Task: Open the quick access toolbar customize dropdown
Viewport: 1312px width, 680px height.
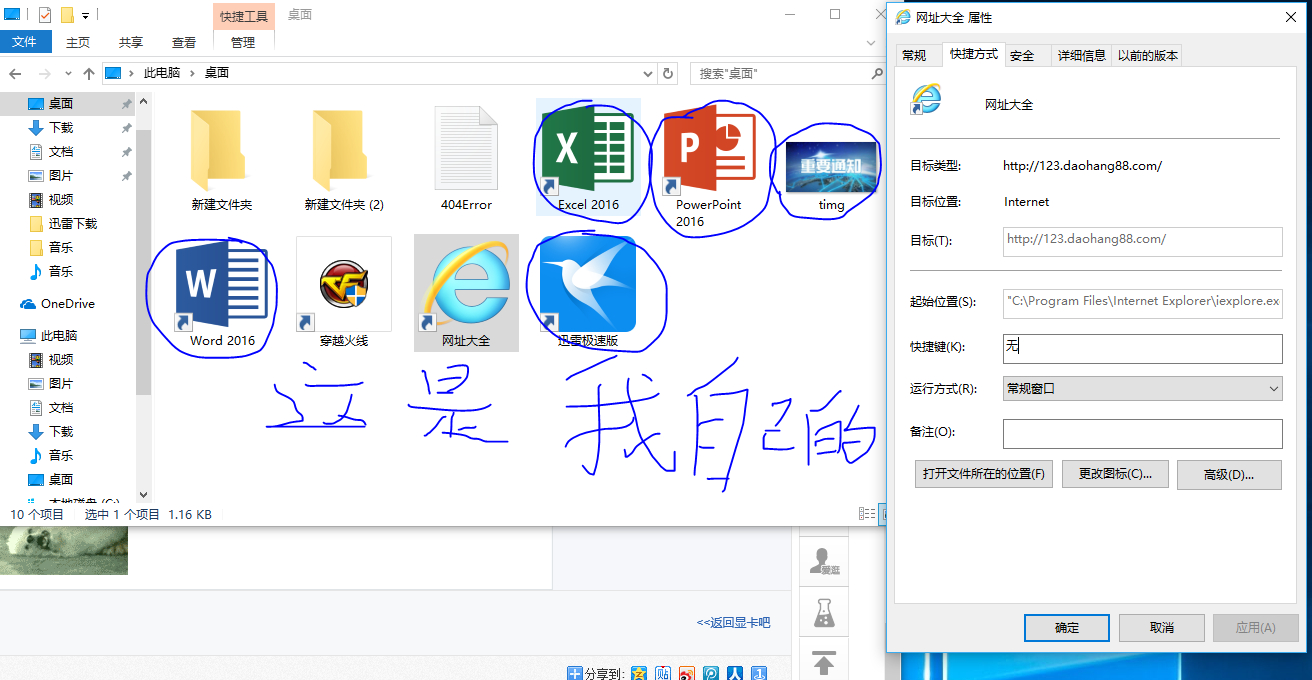Action: pos(86,15)
